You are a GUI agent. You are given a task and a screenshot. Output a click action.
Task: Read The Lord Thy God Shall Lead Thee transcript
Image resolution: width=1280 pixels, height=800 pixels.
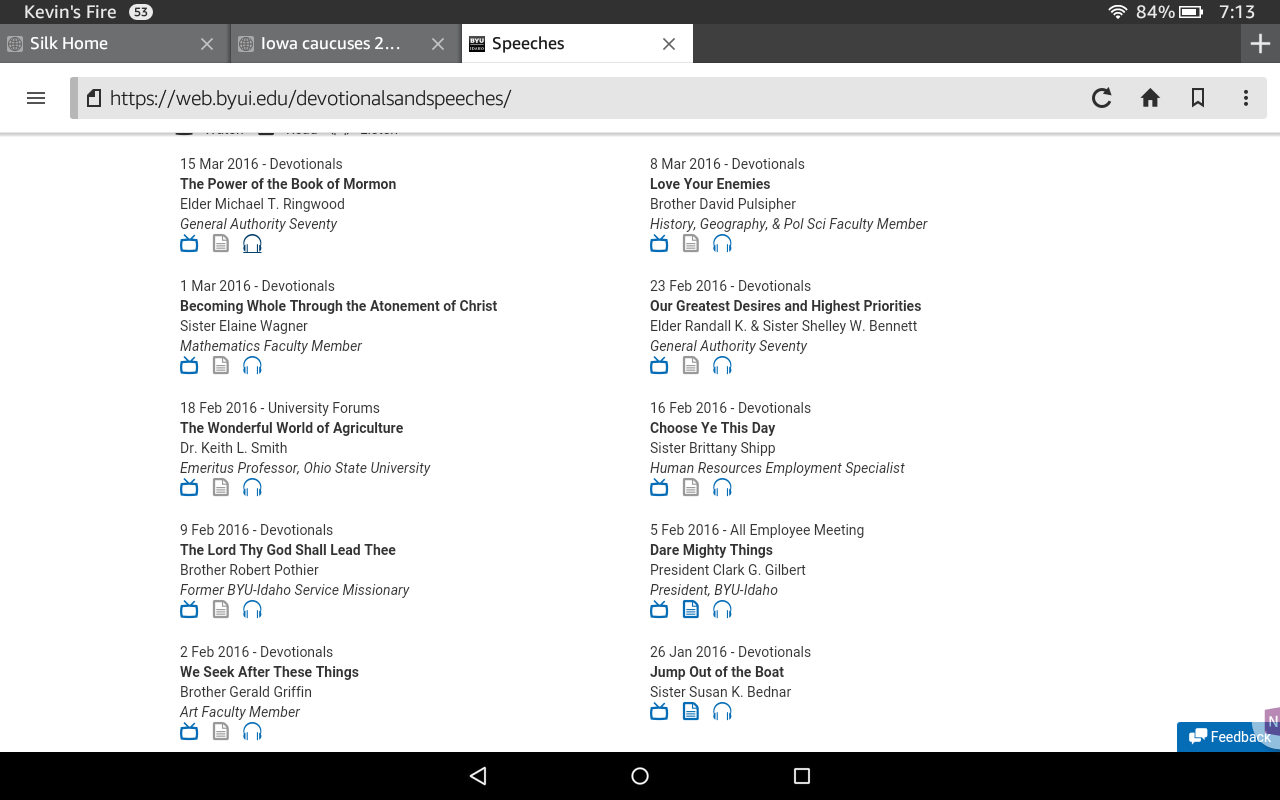[x=221, y=610]
